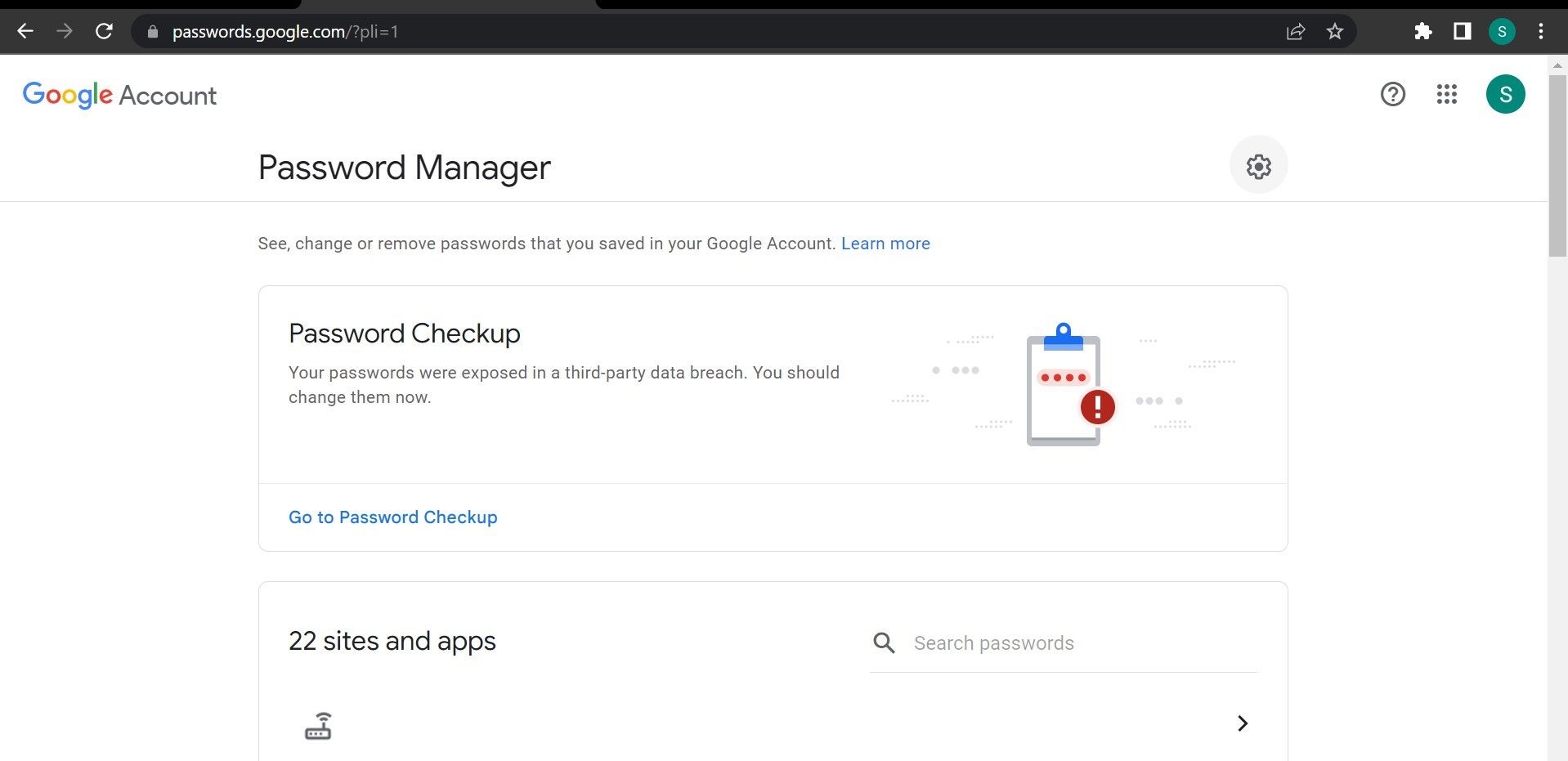Navigate back using the back arrow
Viewport: 1568px width, 761px height.
click(25, 31)
